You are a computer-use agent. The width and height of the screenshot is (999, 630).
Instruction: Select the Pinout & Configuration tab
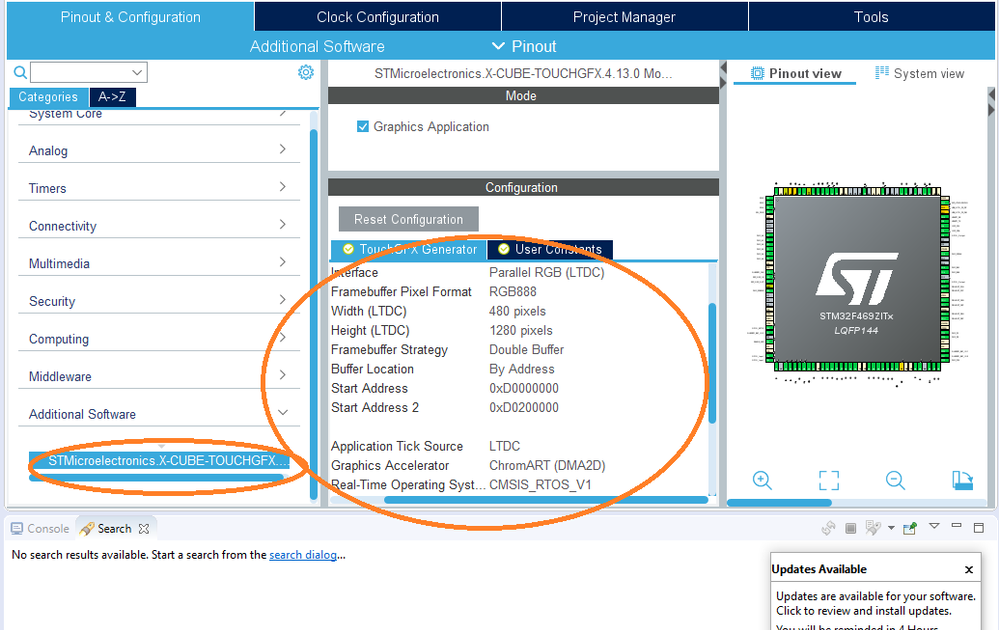tap(131, 17)
